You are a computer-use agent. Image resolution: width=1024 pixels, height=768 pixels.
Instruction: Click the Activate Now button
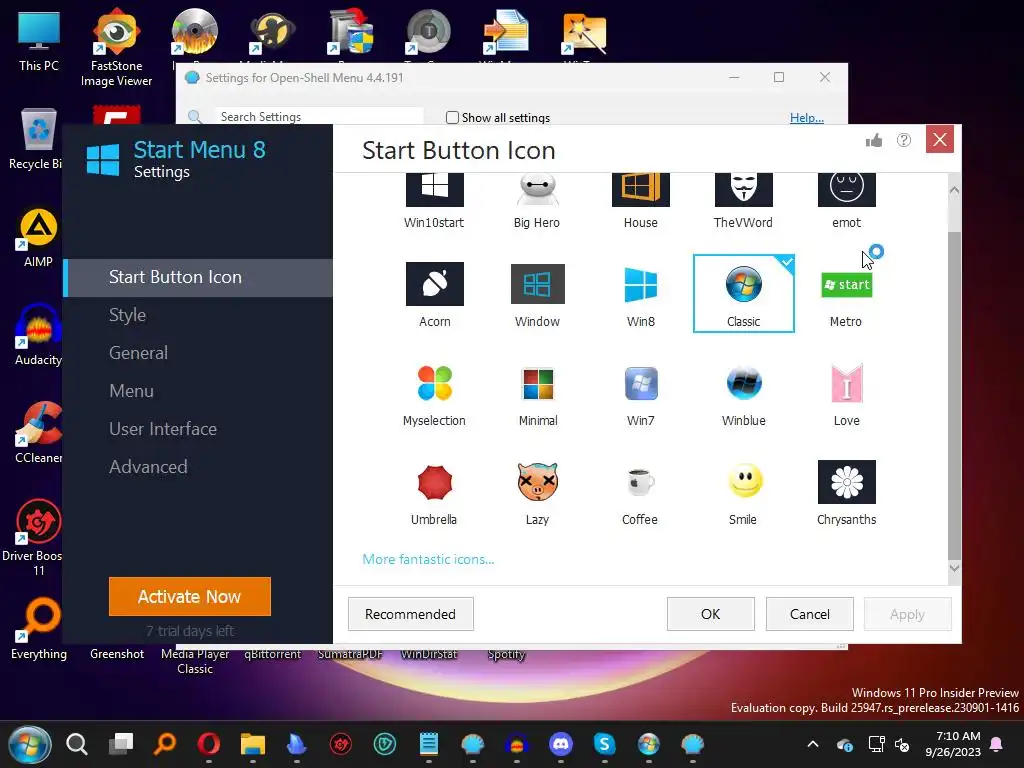[x=189, y=596]
